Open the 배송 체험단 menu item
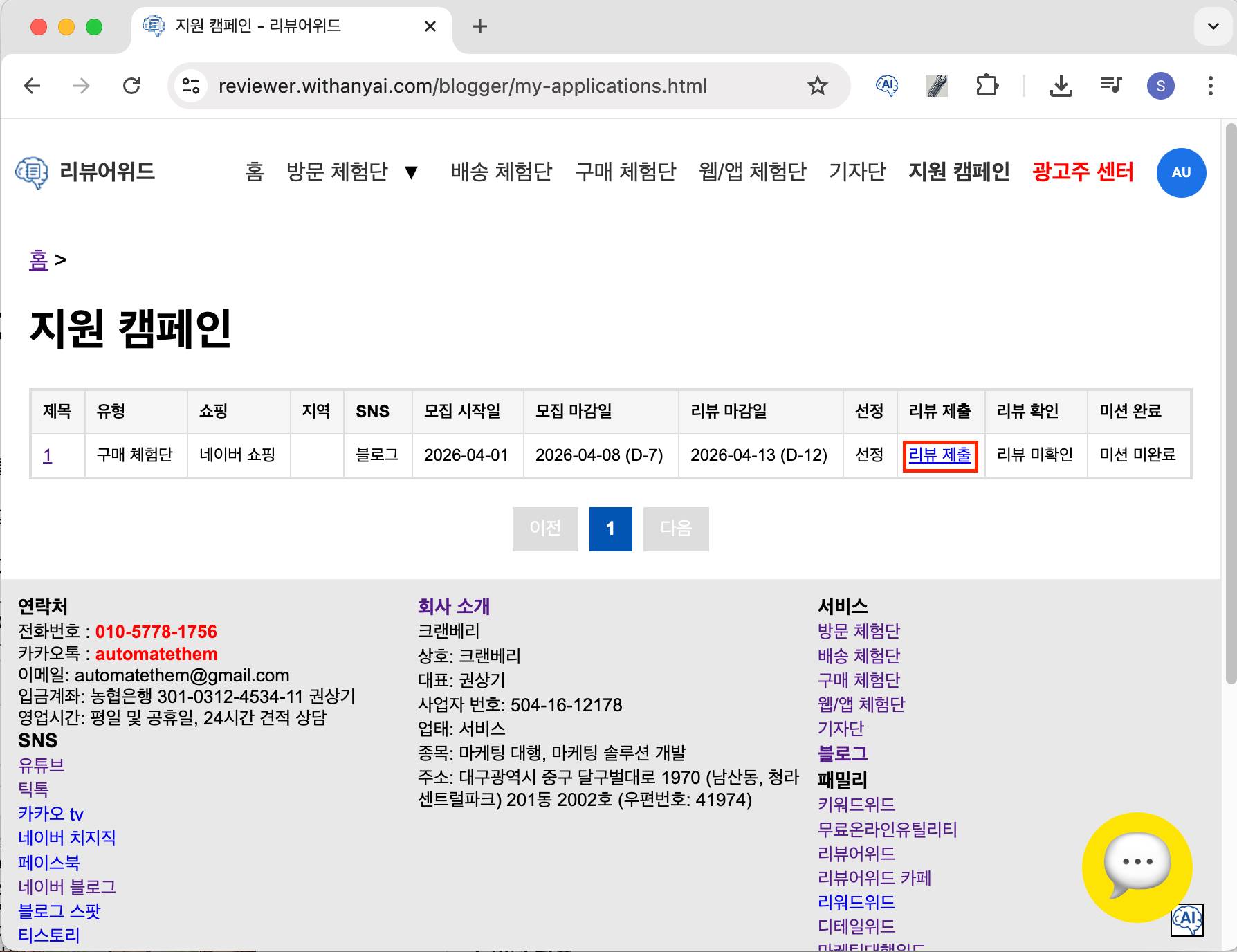Viewport: 1237px width, 952px height. pyautogui.click(x=501, y=172)
